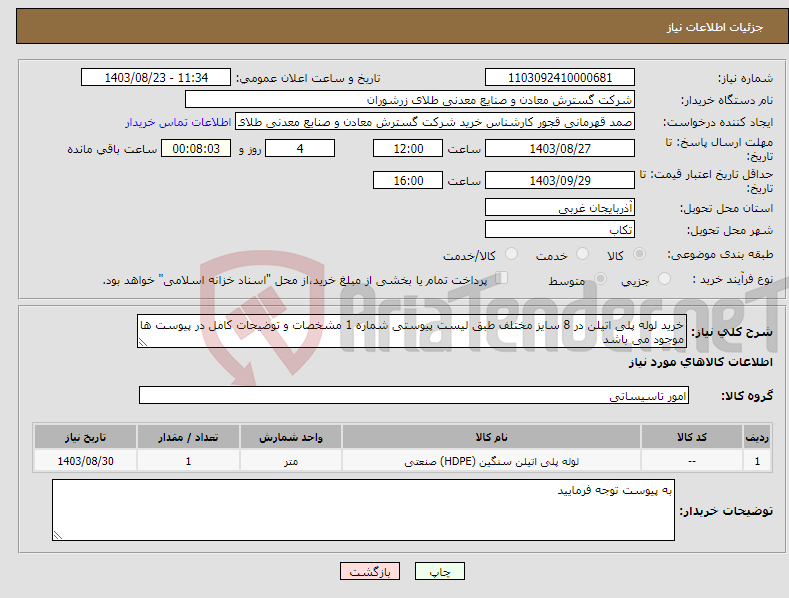This screenshot has height=598, width=789.
Task: Click the شرح کلی نیاز description textarea
Action: [412, 331]
